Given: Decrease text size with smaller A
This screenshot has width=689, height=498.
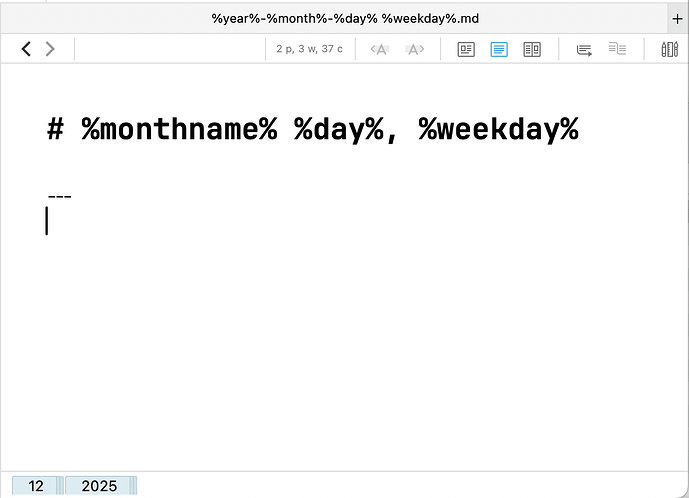Looking at the screenshot, I should 378,49.
